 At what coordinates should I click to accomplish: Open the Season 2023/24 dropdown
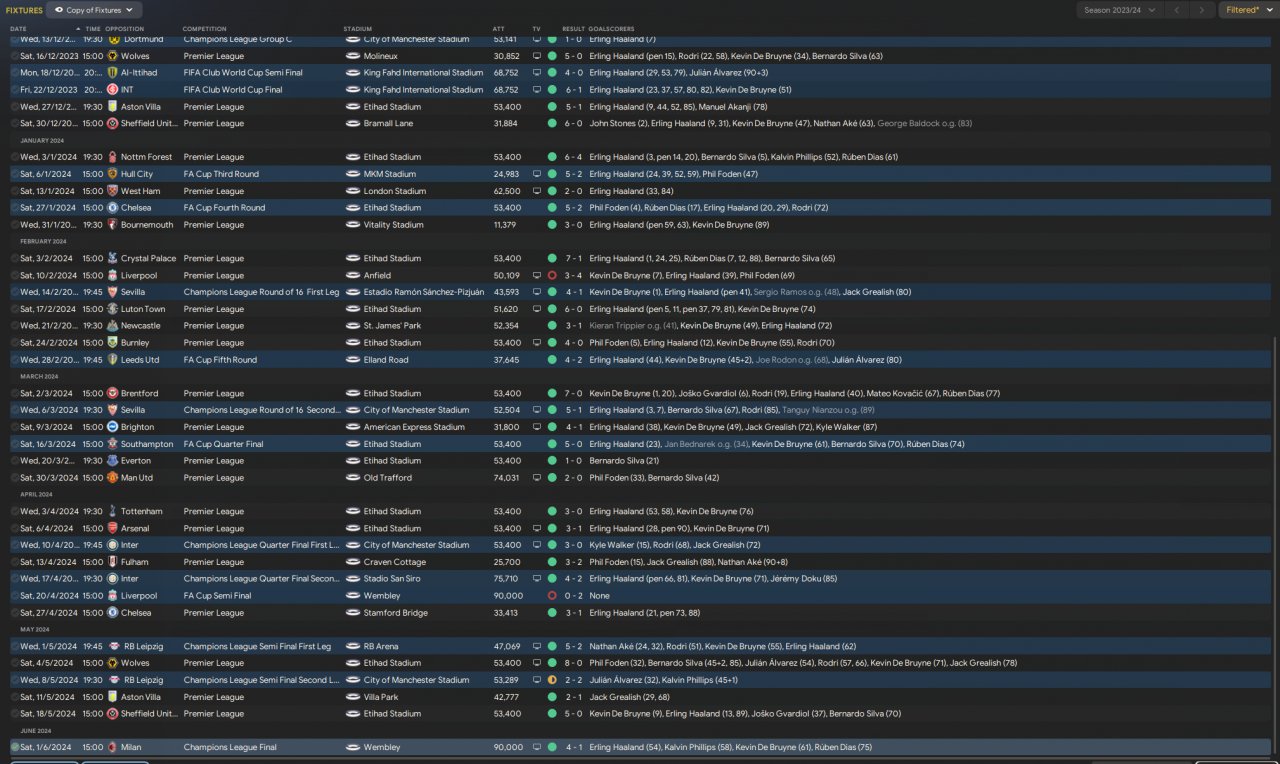click(x=1119, y=10)
